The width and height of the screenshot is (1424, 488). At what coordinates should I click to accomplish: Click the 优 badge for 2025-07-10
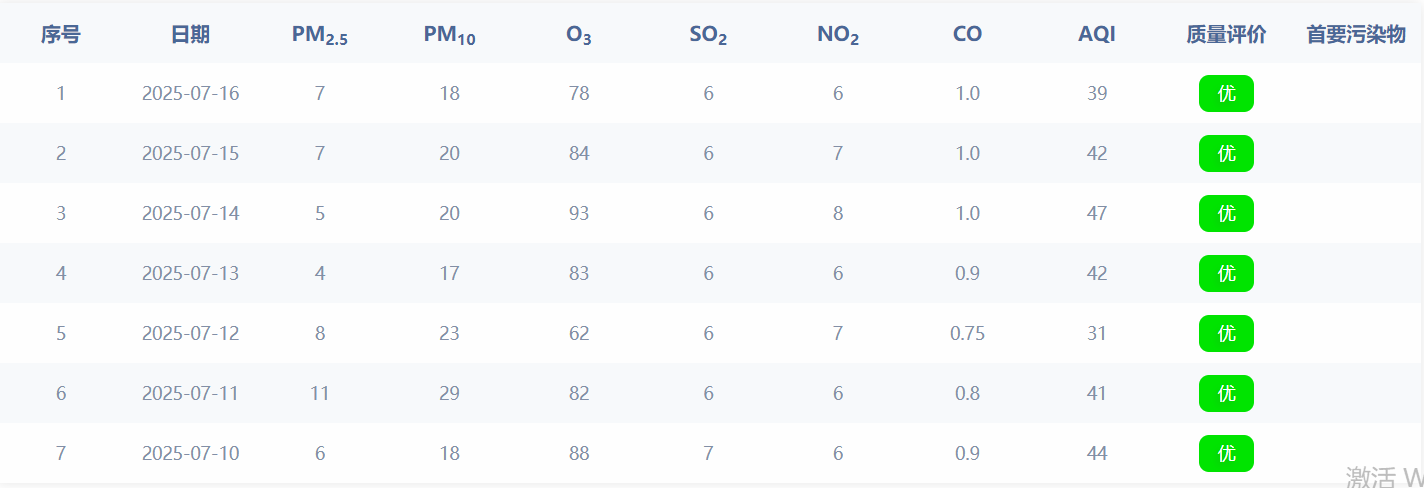click(1226, 453)
